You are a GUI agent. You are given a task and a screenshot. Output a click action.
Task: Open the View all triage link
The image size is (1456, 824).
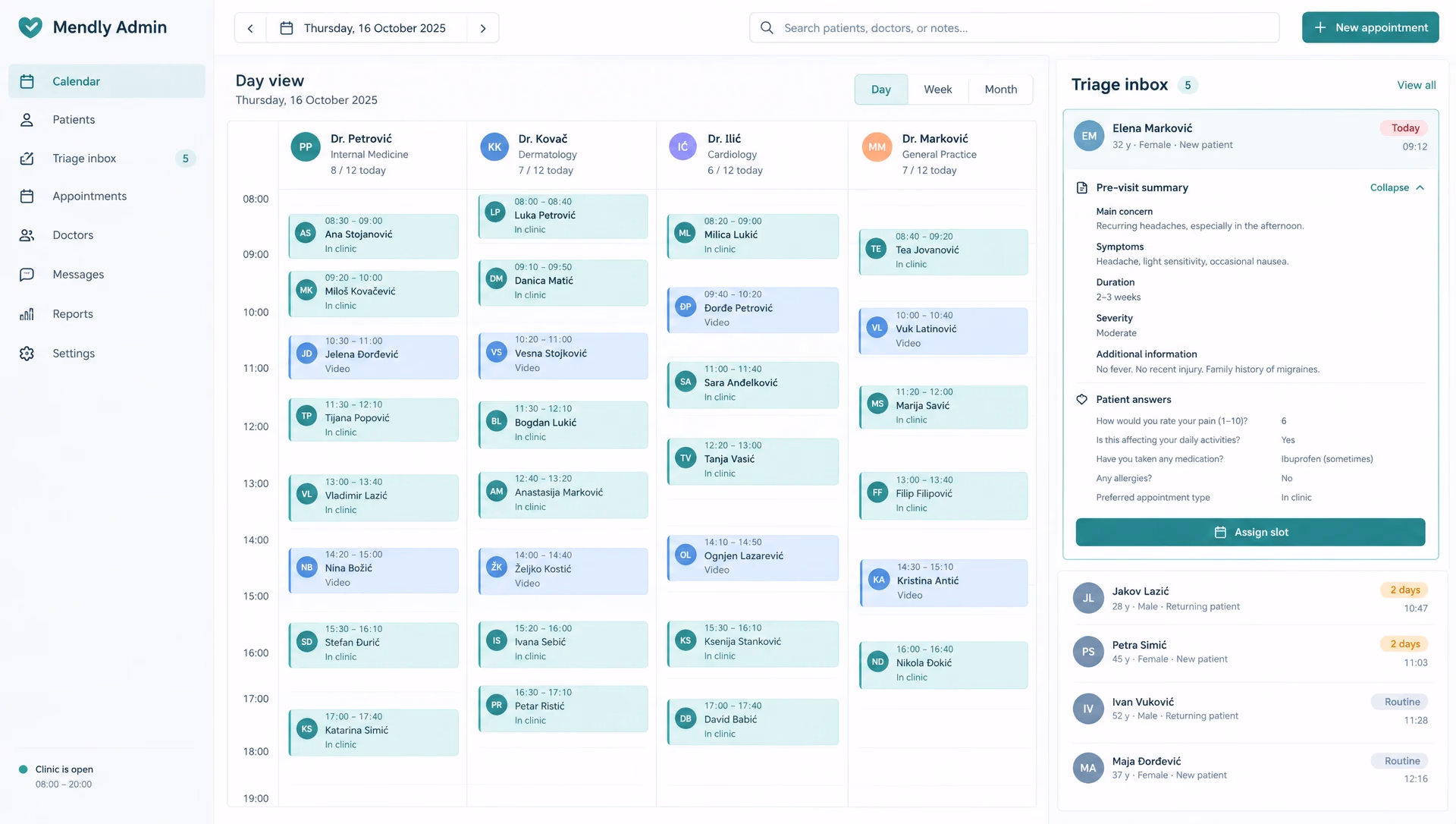tap(1417, 85)
